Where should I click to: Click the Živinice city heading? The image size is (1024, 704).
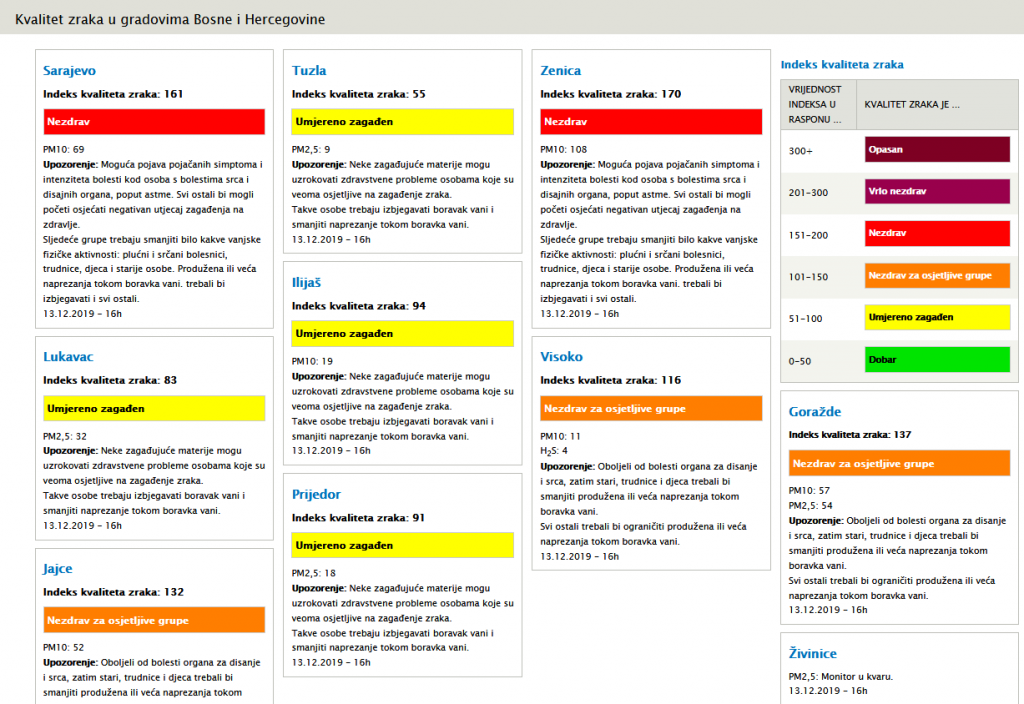tap(813, 654)
